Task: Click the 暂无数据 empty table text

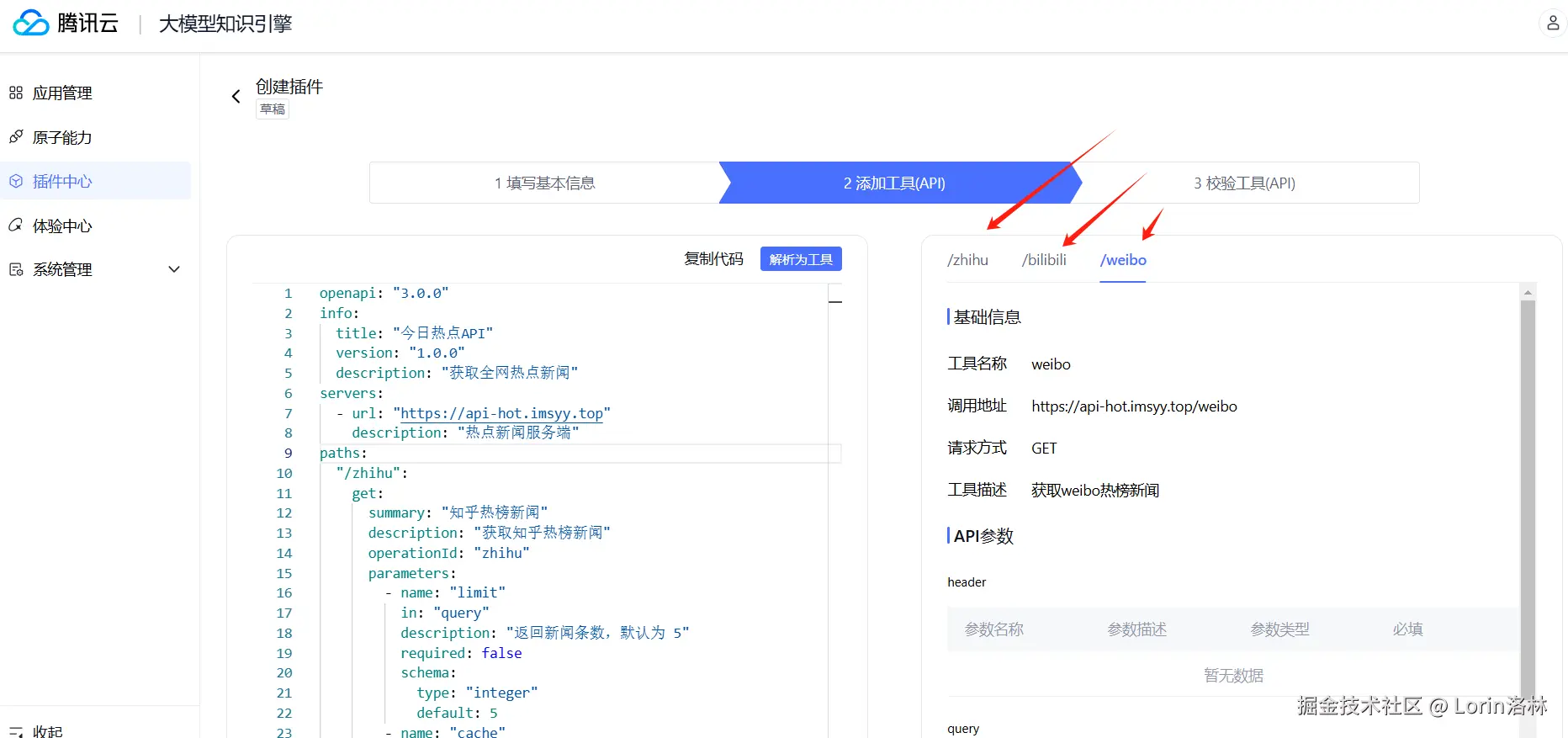Action: (x=1233, y=676)
